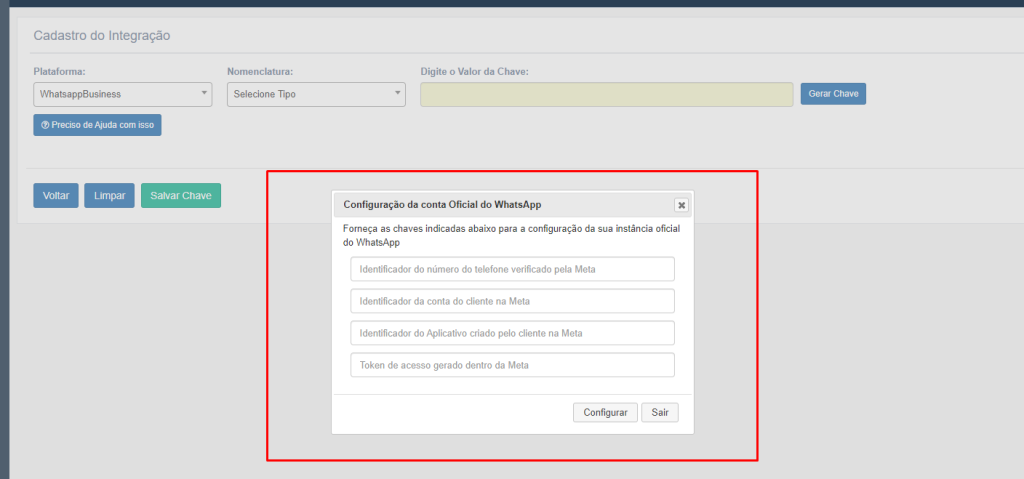Focus the Token de acesso field
Viewport: 1024px width, 479px height.
click(x=513, y=365)
